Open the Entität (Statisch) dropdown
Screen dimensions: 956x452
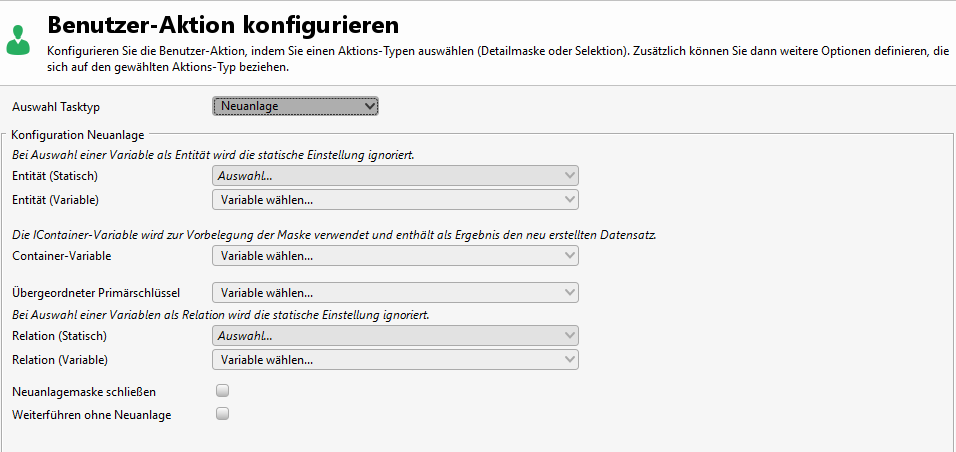[x=395, y=176]
